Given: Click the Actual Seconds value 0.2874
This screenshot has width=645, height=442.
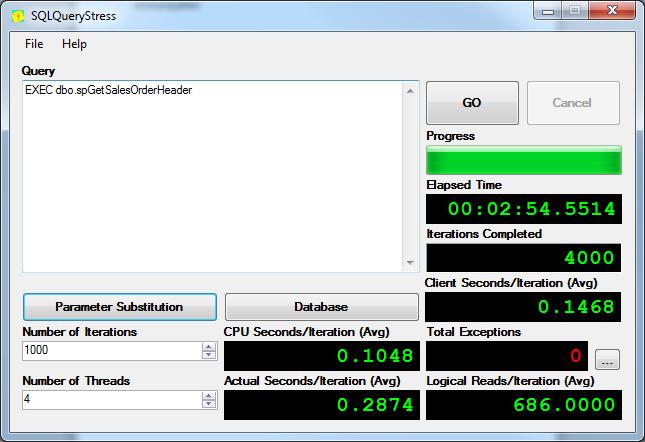Looking at the screenshot, I should pyautogui.click(x=375, y=405).
